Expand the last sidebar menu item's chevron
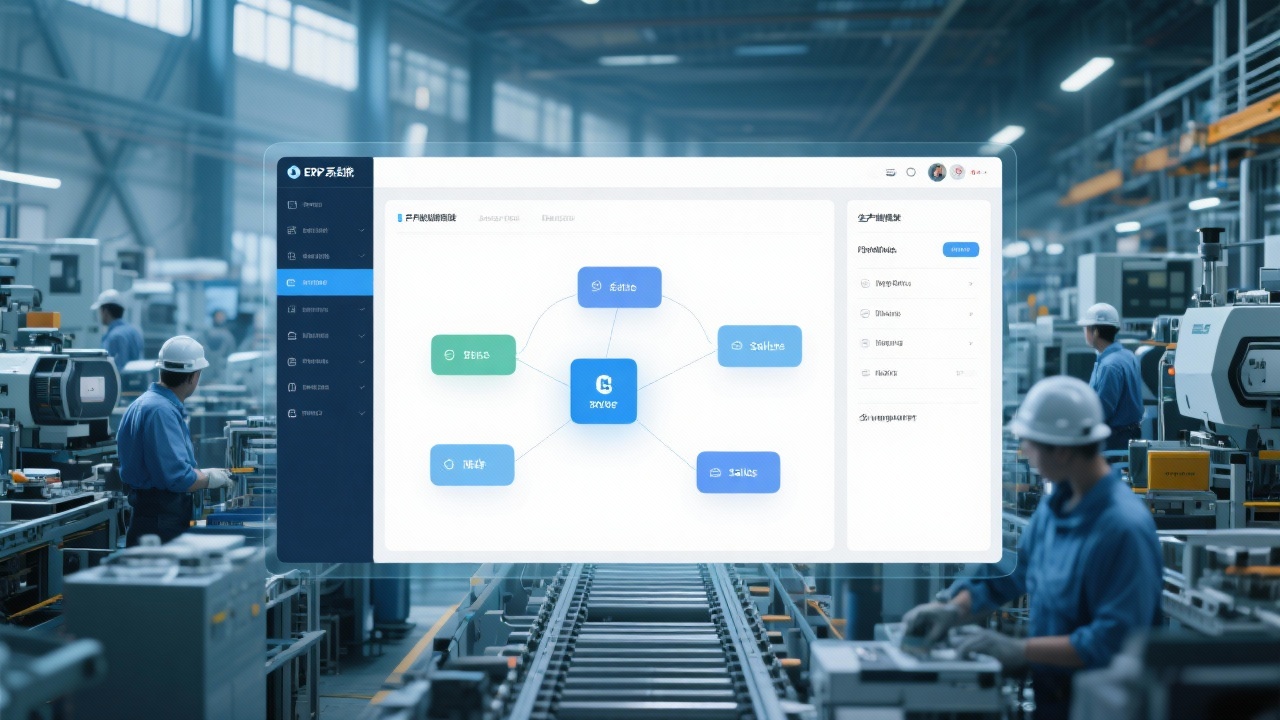 point(362,413)
